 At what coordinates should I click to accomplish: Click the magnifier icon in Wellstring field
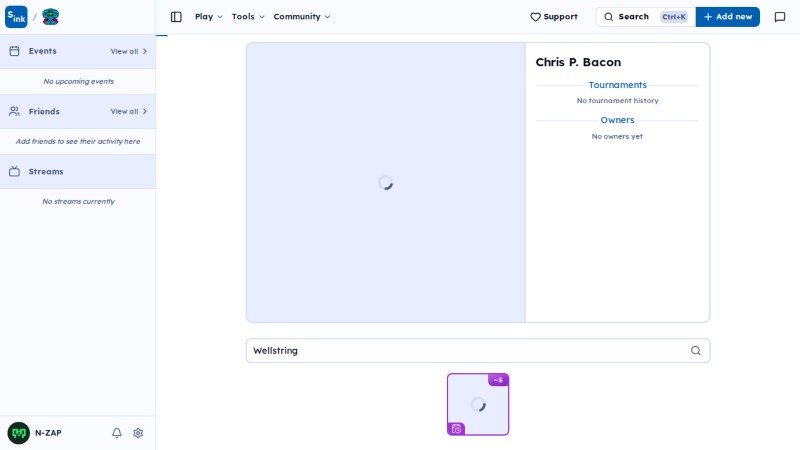point(696,351)
